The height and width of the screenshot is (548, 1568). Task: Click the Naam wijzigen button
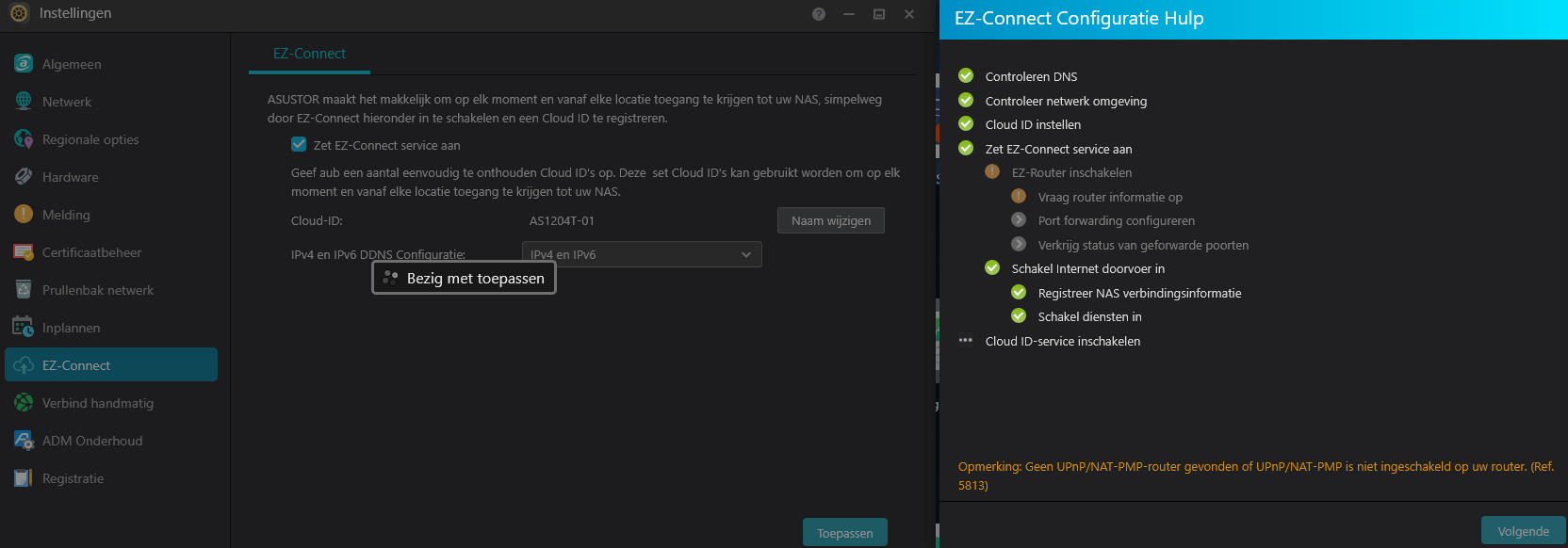[831, 220]
